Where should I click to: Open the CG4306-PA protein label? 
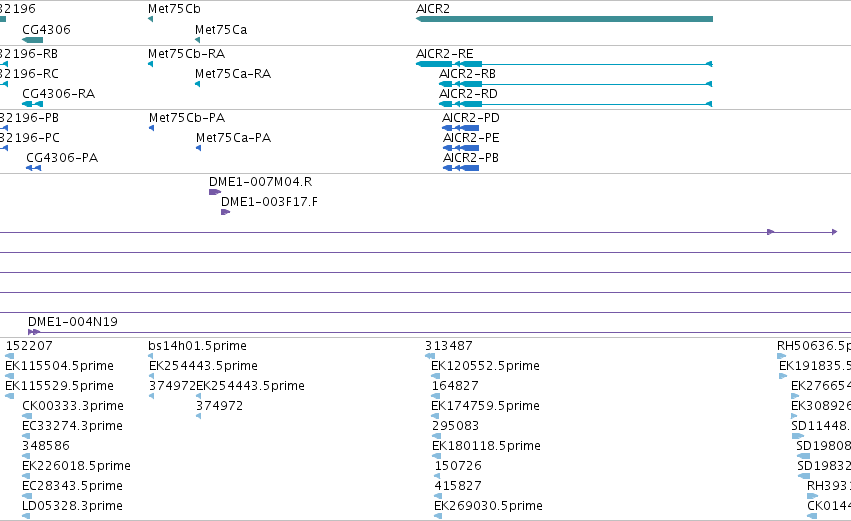(x=62, y=158)
